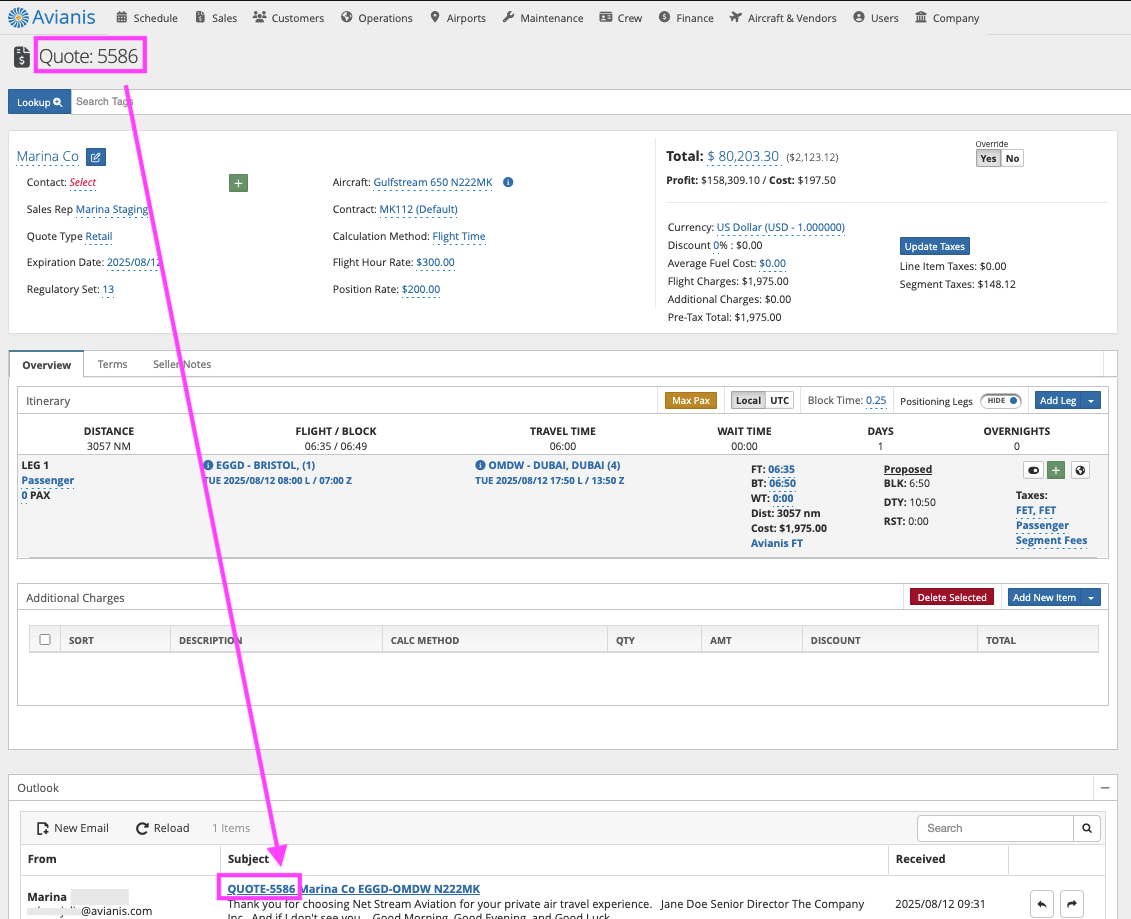The height and width of the screenshot is (919, 1131).
Task: Switch to the Seller Notes tab
Action: coord(182,364)
